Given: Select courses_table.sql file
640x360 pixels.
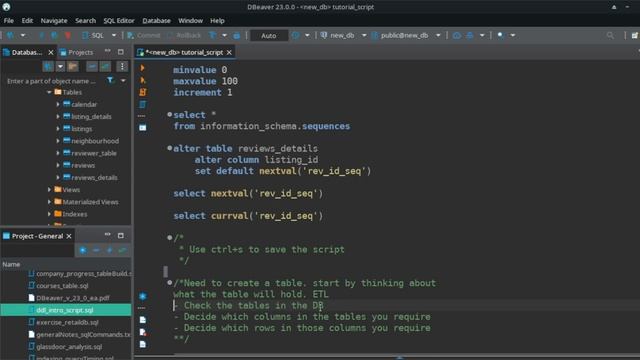Looking at the screenshot, I should [58, 286].
